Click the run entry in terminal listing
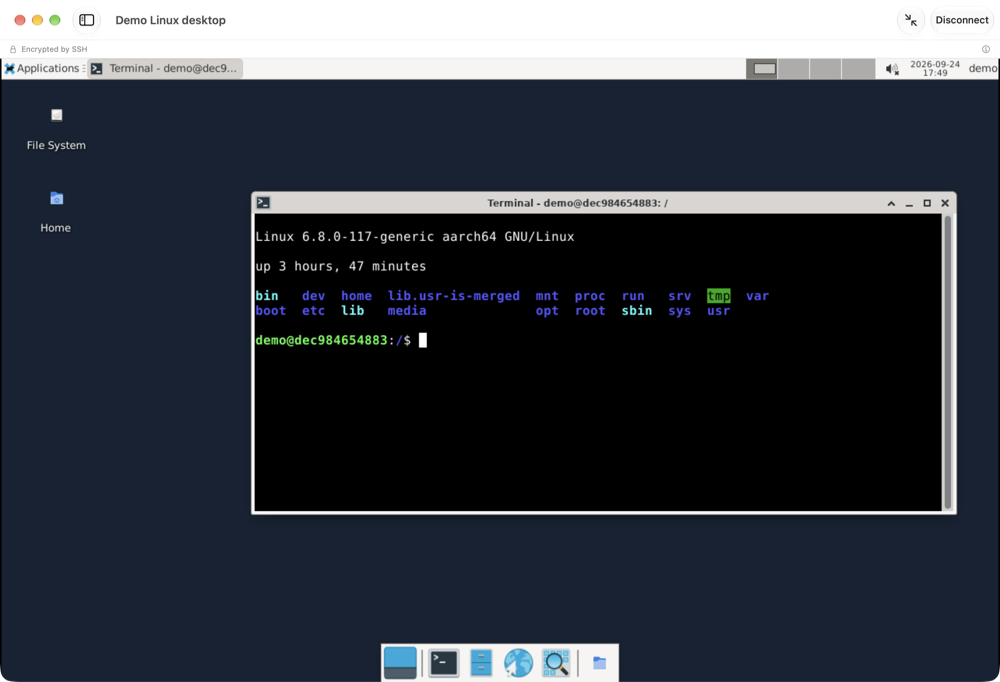This screenshot has width=1000, height=682. pos(633,296)
